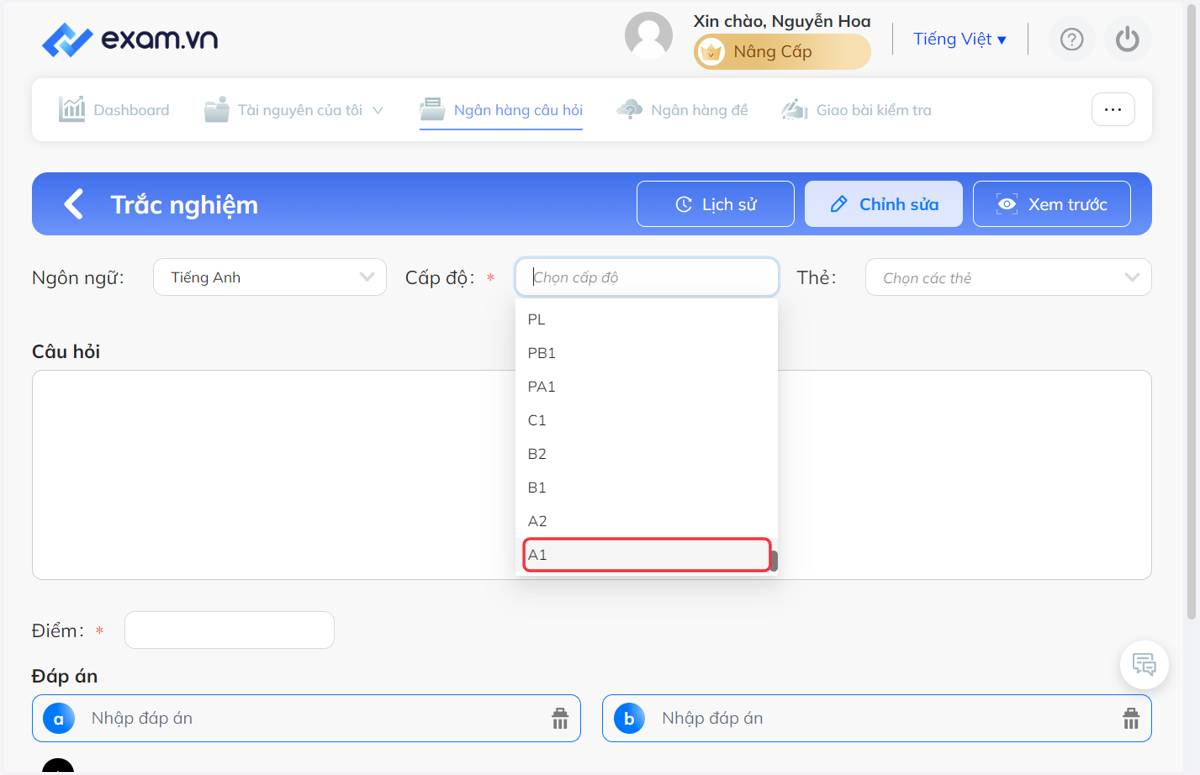1200x775 pixels.
Task: Delete answer a with trash icon
Action: 560,718
